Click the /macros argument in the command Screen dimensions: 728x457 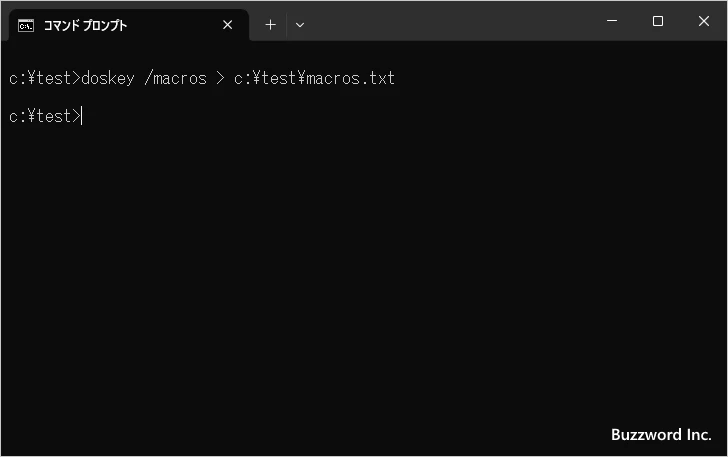click(176, 78)
